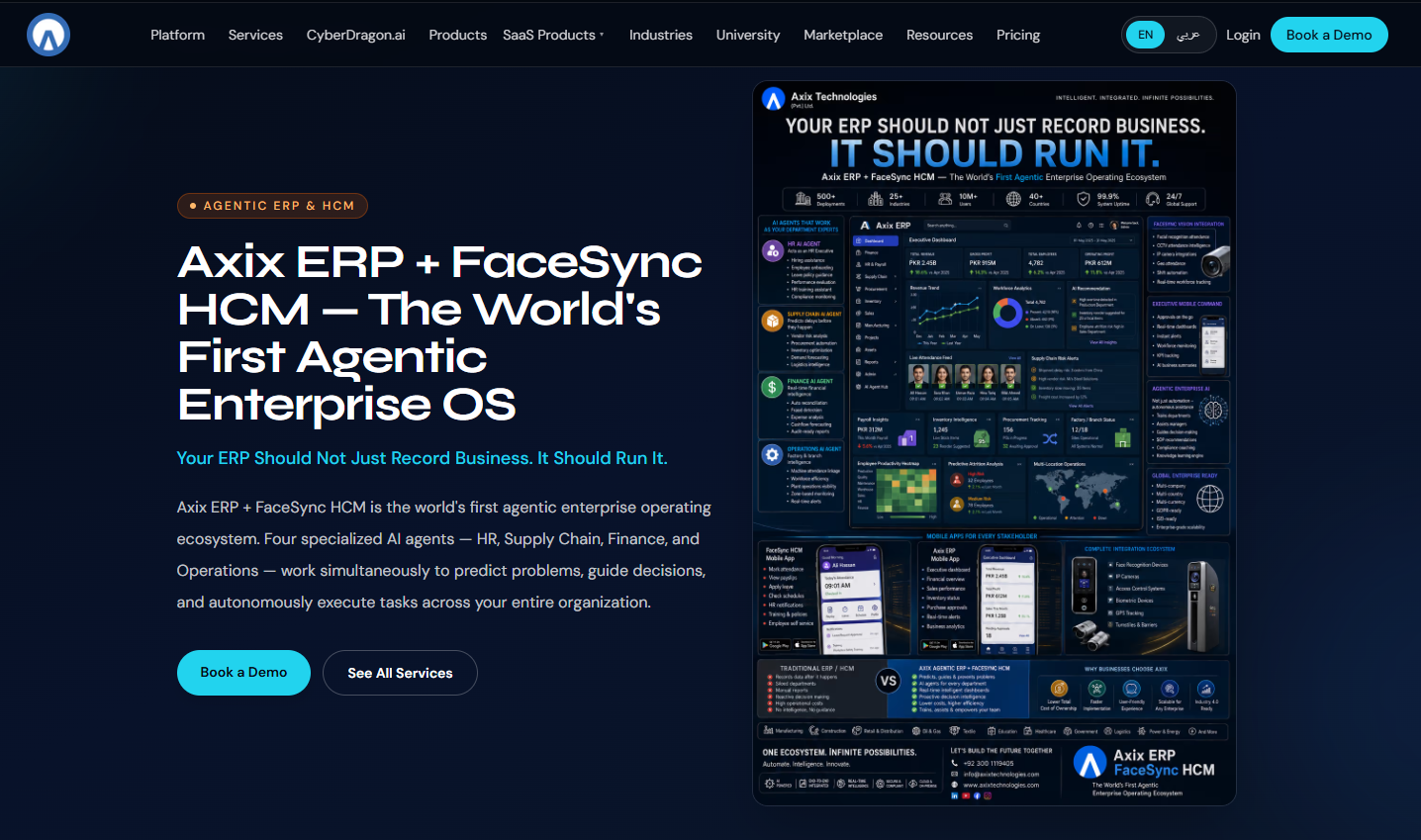Open the Resources navigation link
Viewport: 1421px width, 840px height.
[x=940, y=35]
